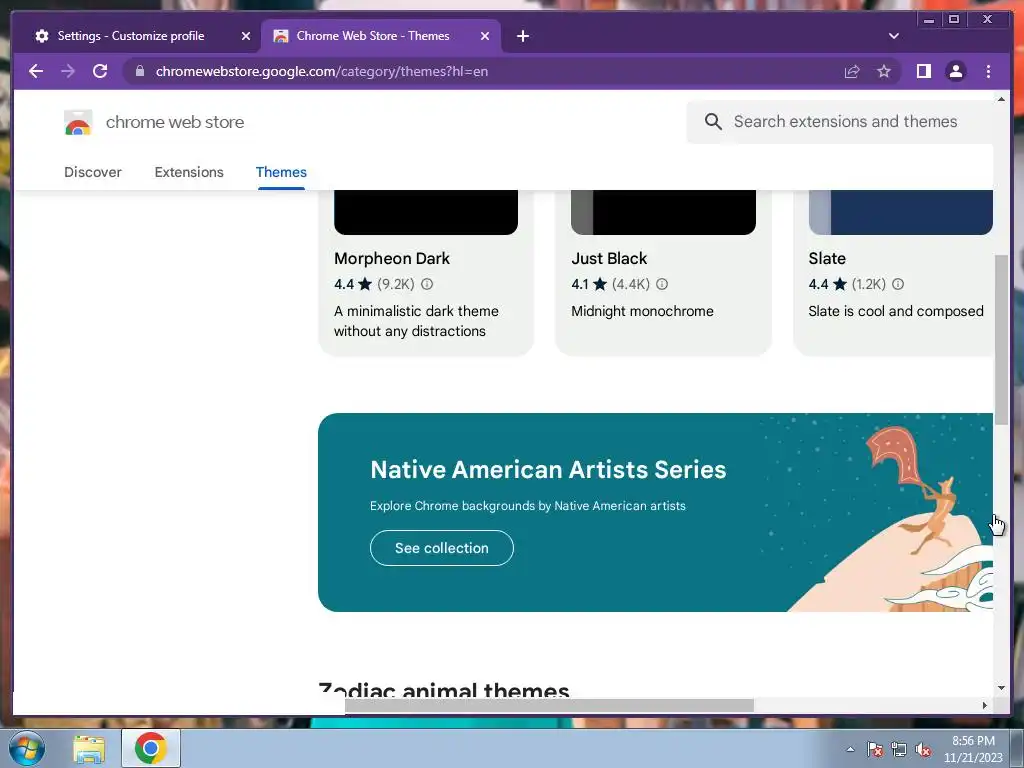Reload the Chrome Web Store page

100,71
